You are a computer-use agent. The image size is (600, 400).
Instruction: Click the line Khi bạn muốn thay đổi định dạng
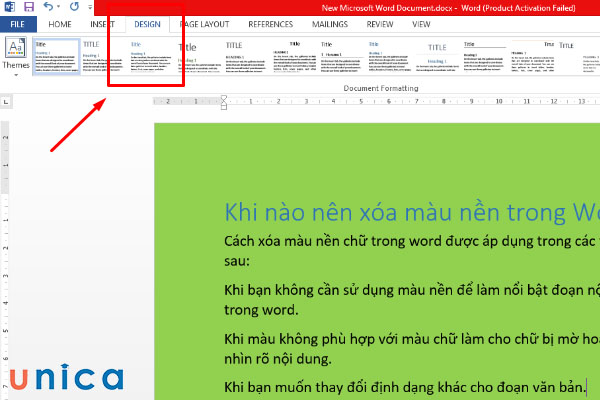point(405,387)
